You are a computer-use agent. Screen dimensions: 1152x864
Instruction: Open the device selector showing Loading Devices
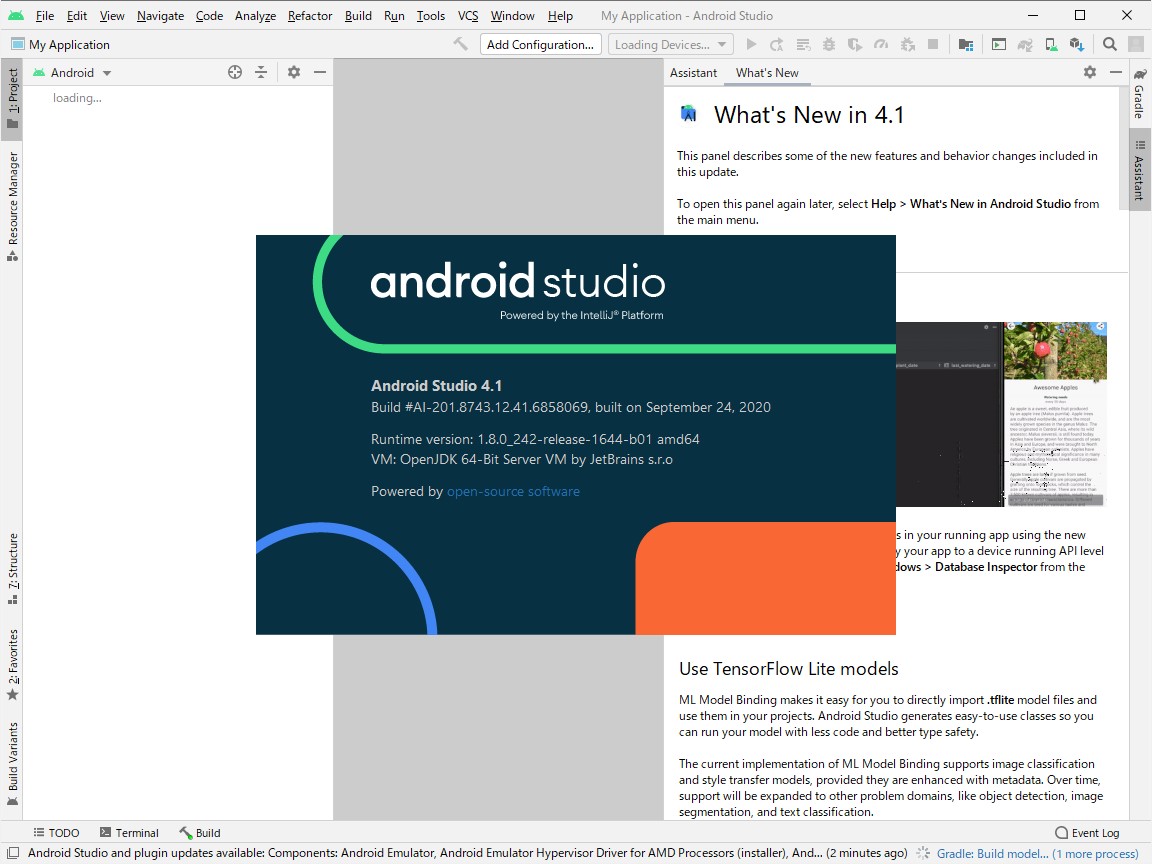[669, 44]
